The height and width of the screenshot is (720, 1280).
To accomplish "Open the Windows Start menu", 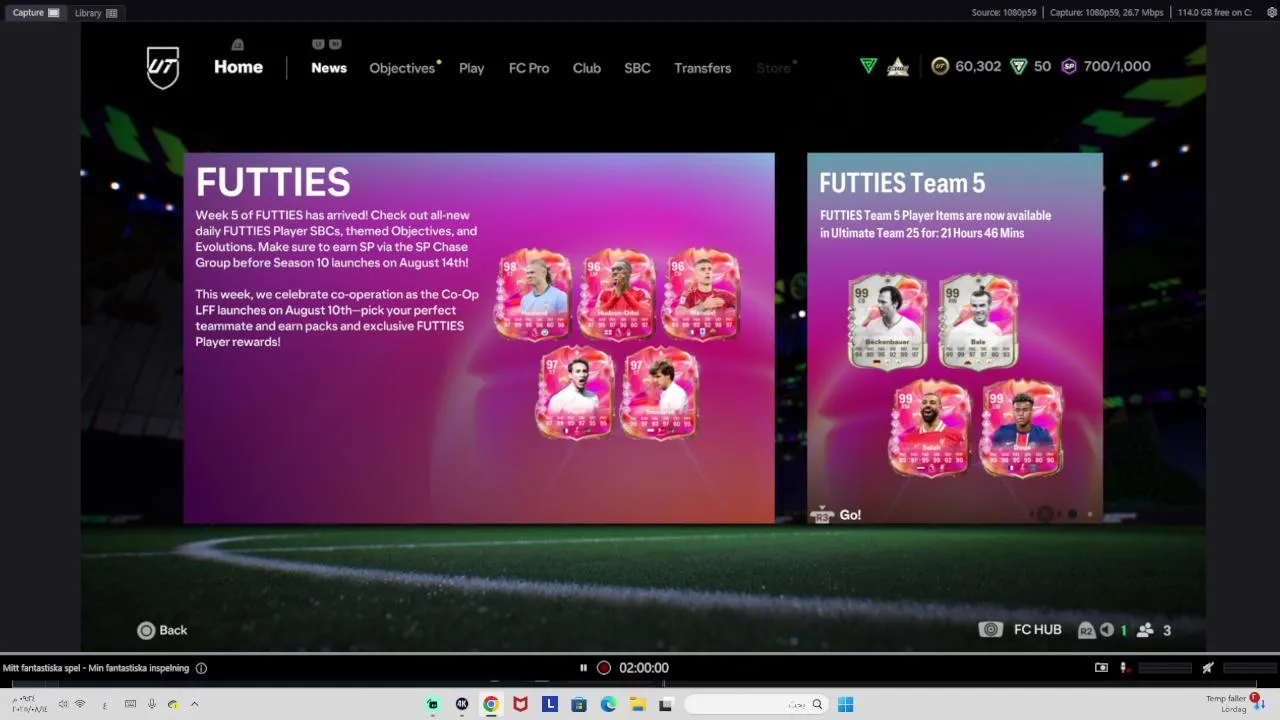I will coord(845,704).
